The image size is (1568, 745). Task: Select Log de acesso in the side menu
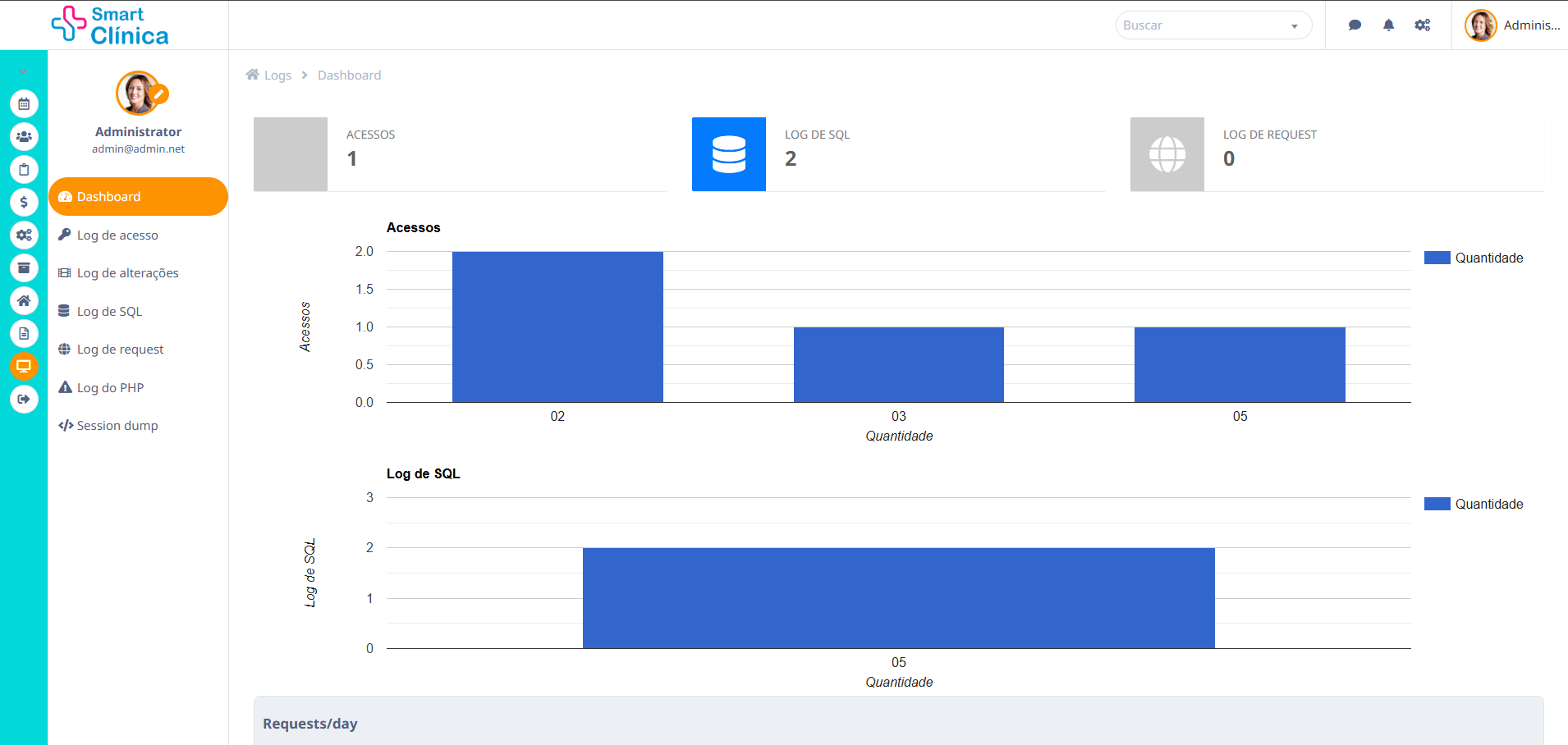tap(117, 235)
